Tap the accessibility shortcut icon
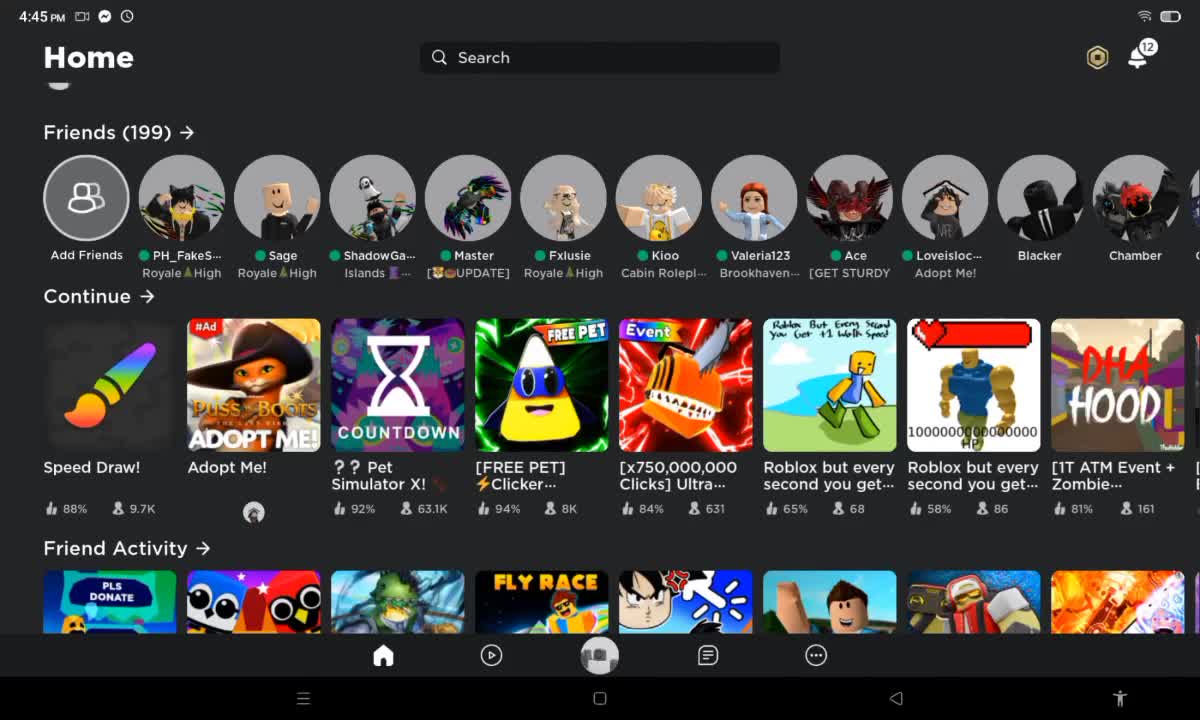This screenshot has height=720, width=1200. point(1120,699)
